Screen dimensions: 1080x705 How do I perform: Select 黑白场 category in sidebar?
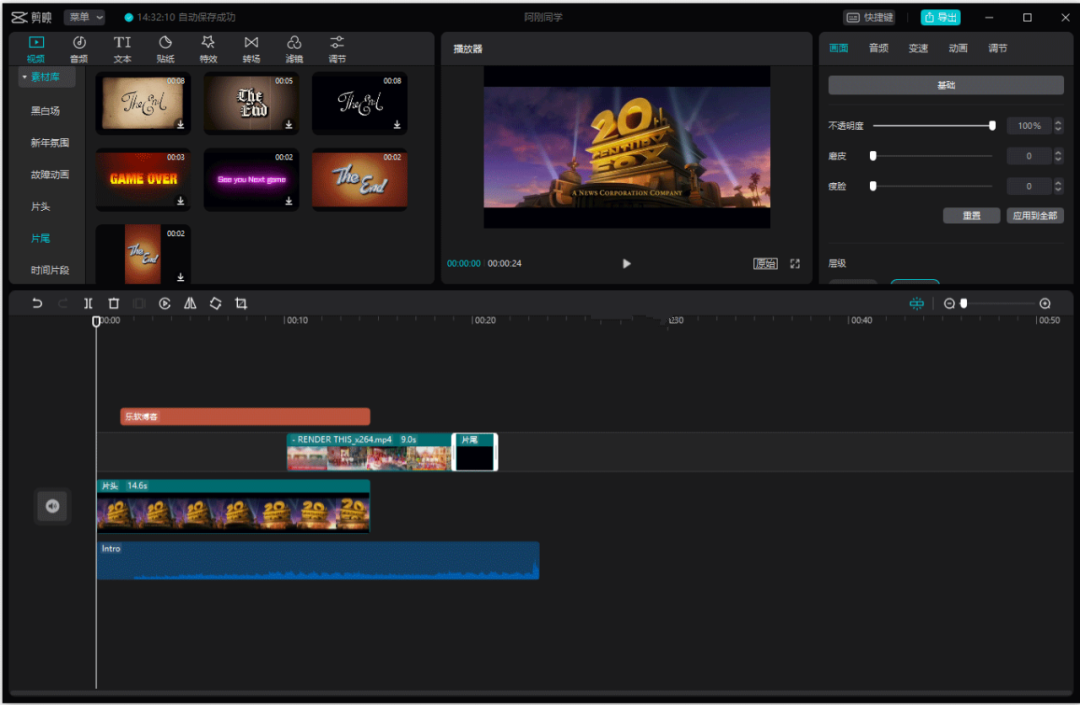click(x=45, y=111)
